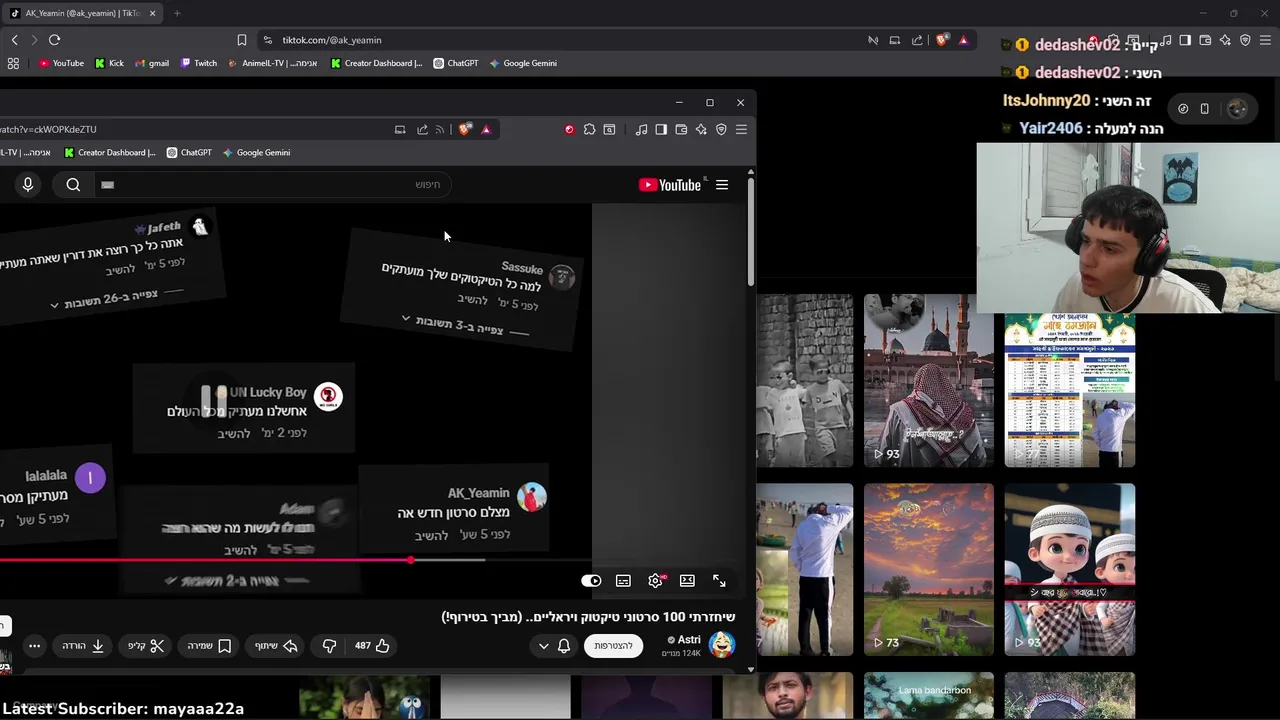Toggle subtitles in the video player
Viewport: 1280px width, 720px height.
coord(623,581)
